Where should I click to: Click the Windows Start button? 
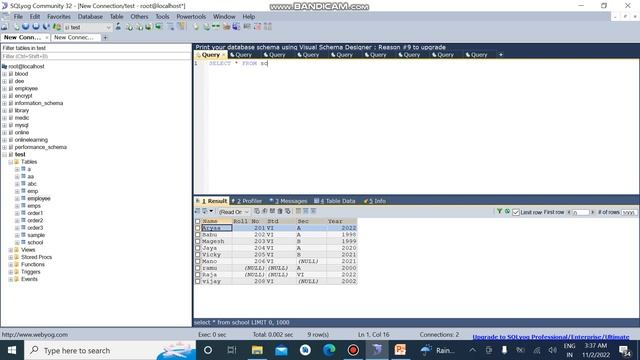tap(12, 350)
